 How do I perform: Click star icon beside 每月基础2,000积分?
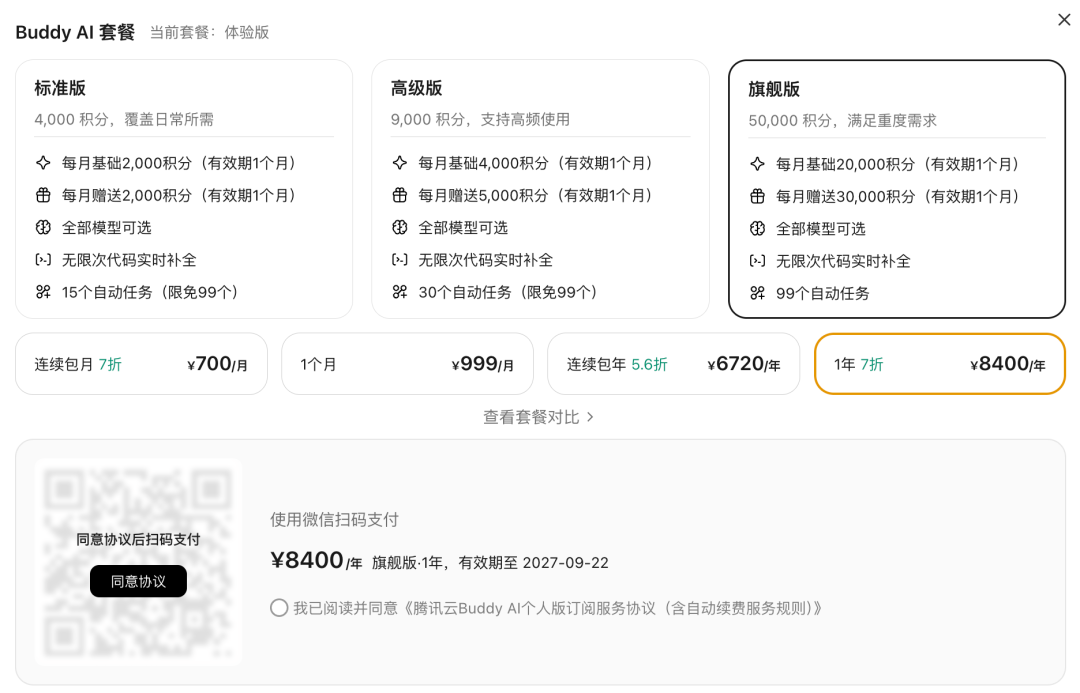pos(43,163)
